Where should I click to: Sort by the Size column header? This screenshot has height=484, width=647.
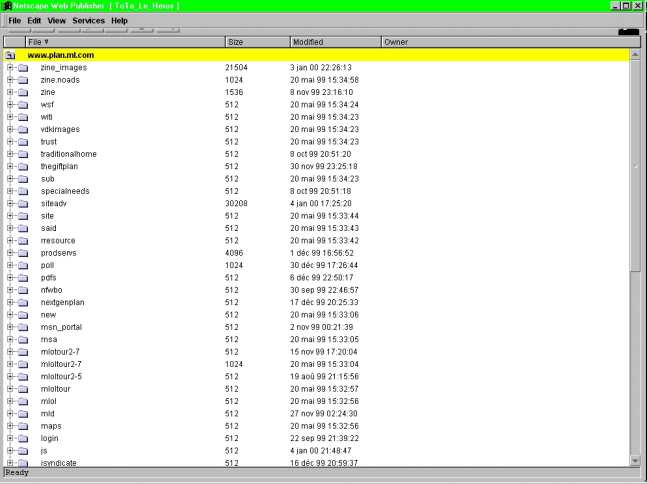257,42
